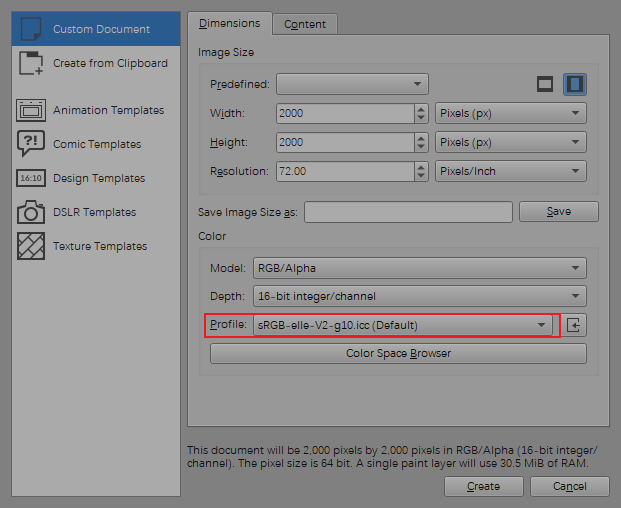The image size is (621, 508).
Task: Open the Width units dropdown
Action: point(511,113)
